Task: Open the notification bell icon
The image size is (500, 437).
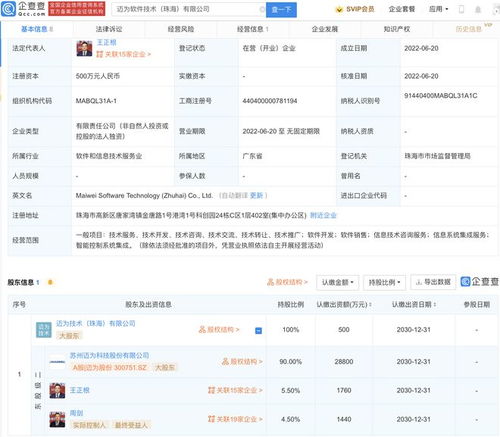Action: pos(478,9)
